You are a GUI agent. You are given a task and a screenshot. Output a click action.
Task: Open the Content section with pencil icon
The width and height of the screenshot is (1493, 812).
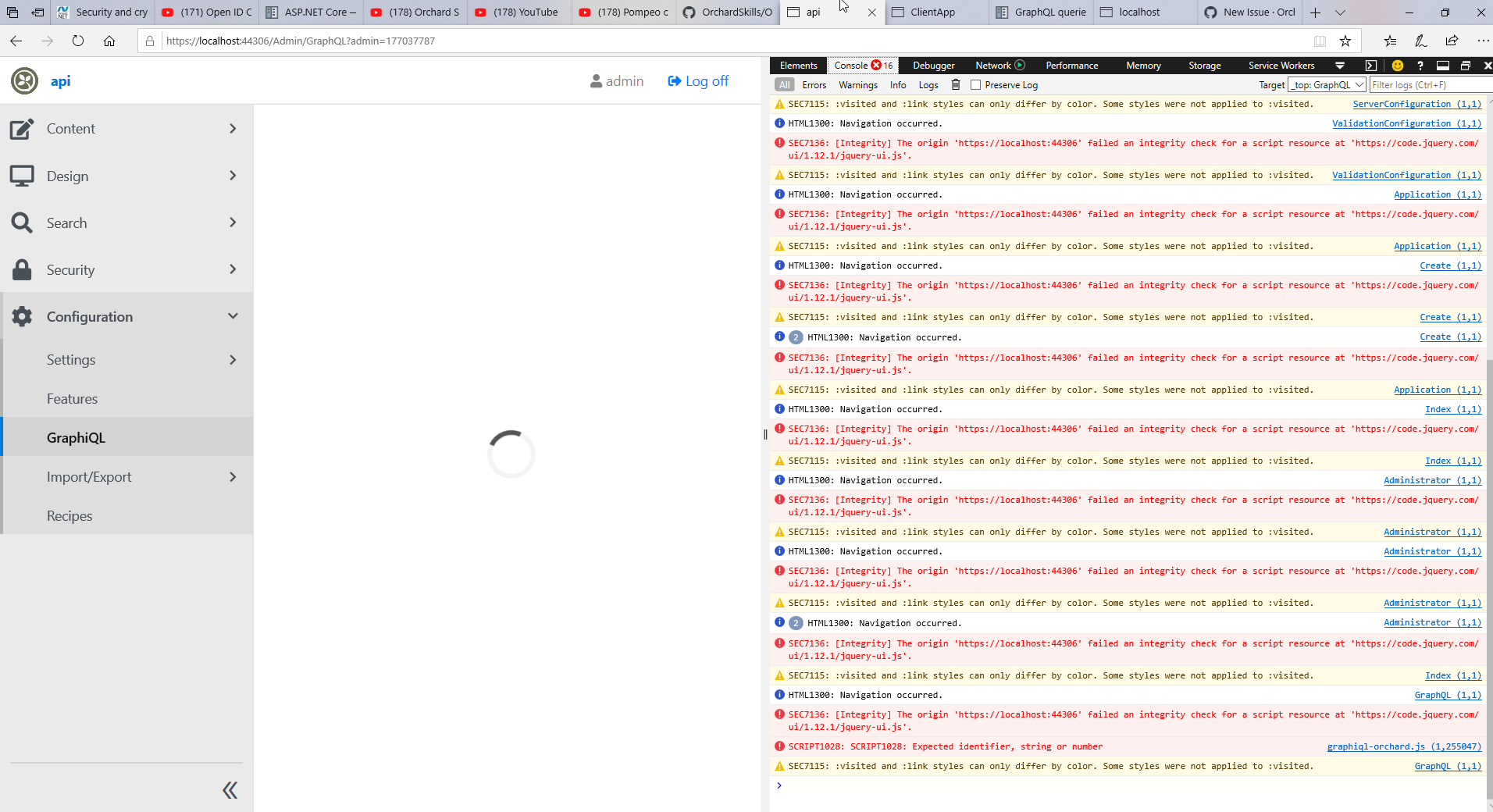[x=23, y=128]
